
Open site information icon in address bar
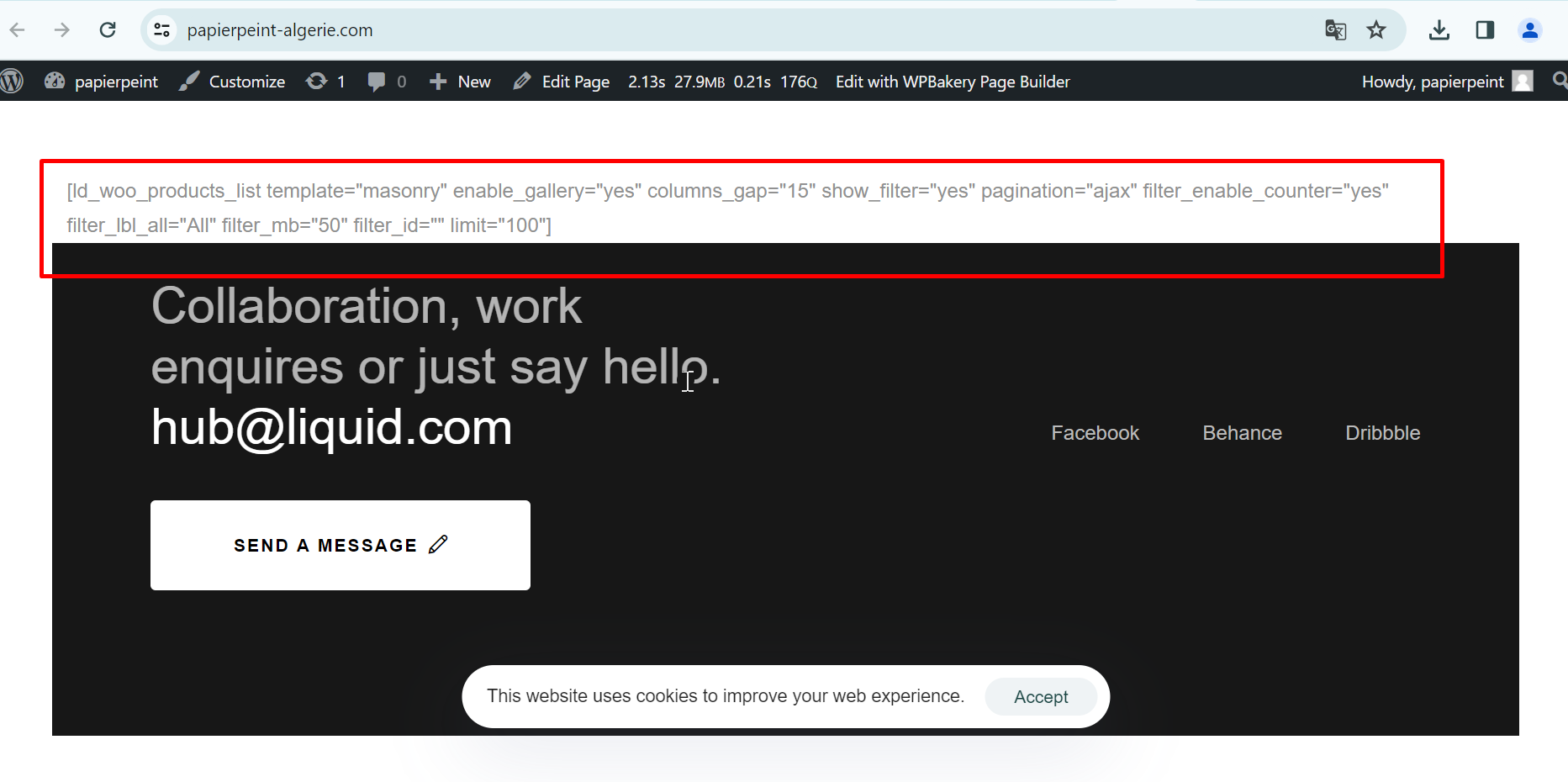(161, 30)
